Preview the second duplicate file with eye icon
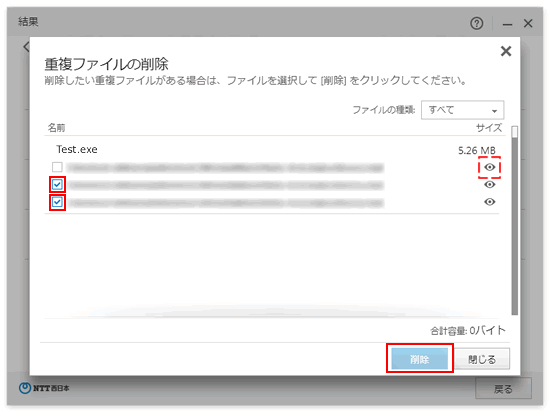Image resolution: width=550 pixels, height=418 pixels. pos(489,184)
